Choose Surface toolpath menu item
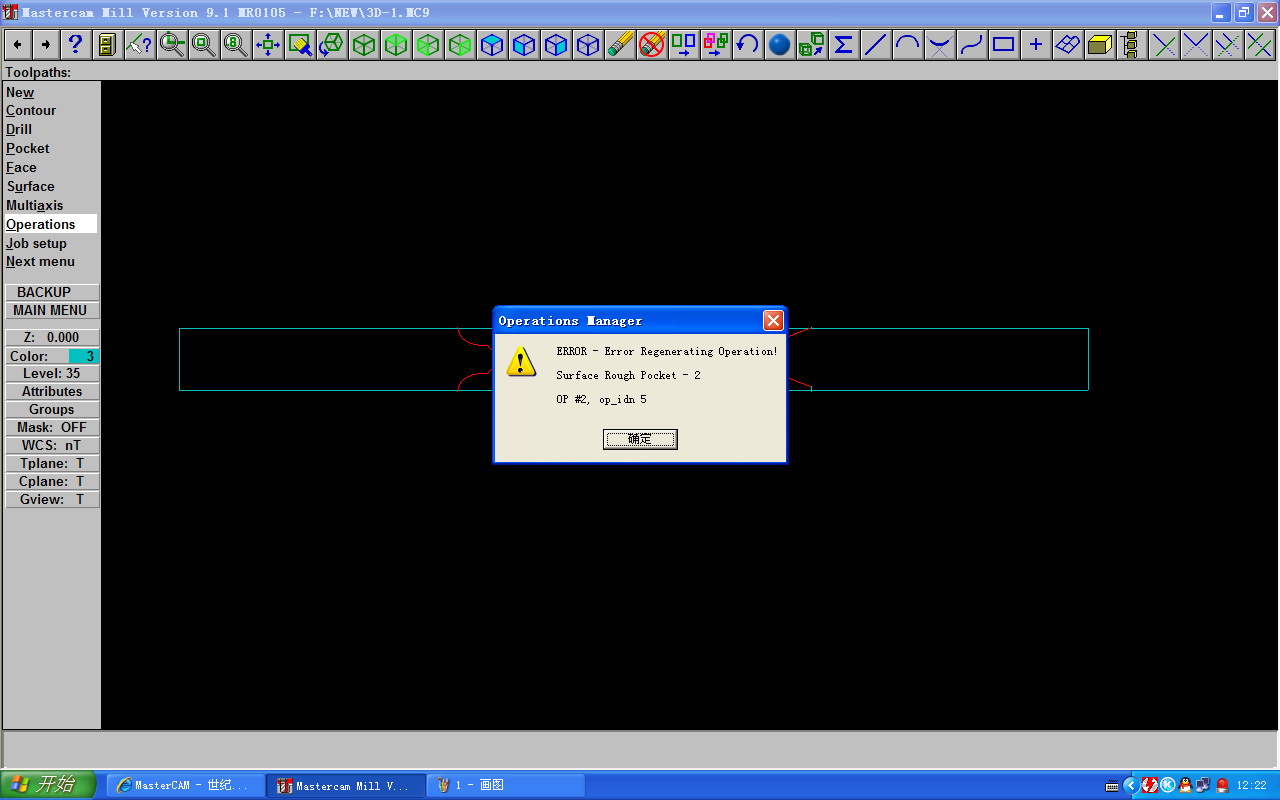This screenshot has height=800, width=1280. 31,186
